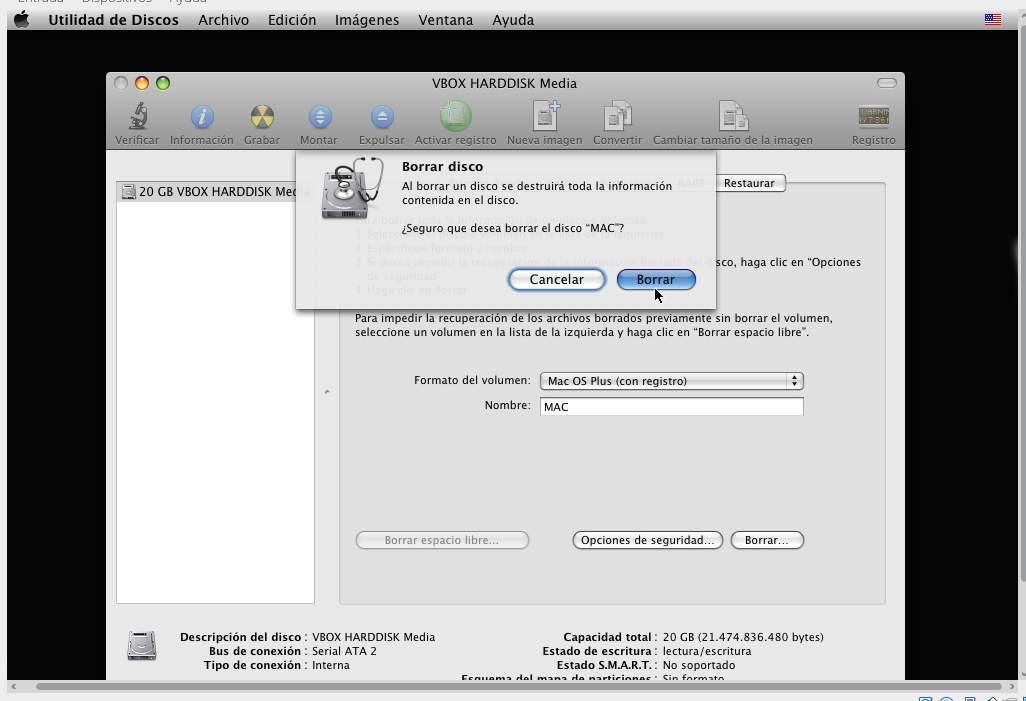
Task: Open the Ayuda menu
Action: 513,20
